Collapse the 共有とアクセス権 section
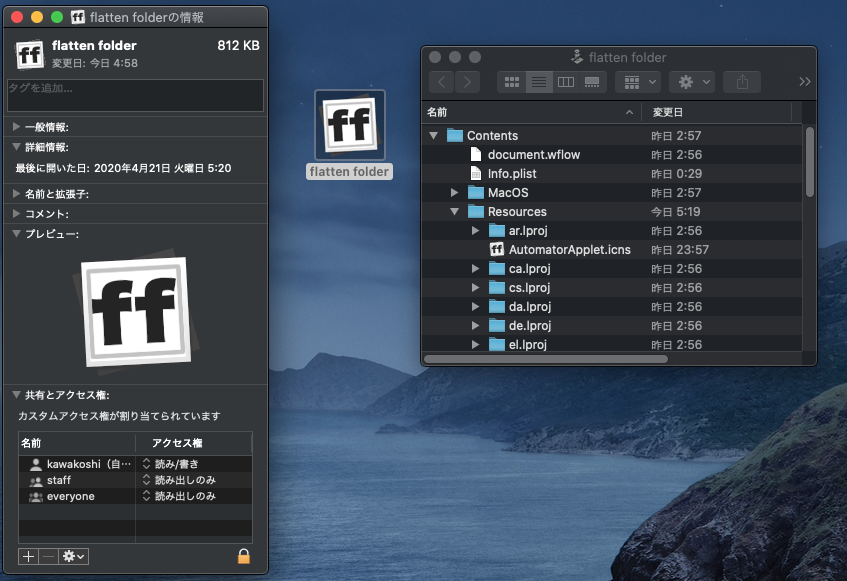Viewport: 847px width, 581px height. point(16,394)
